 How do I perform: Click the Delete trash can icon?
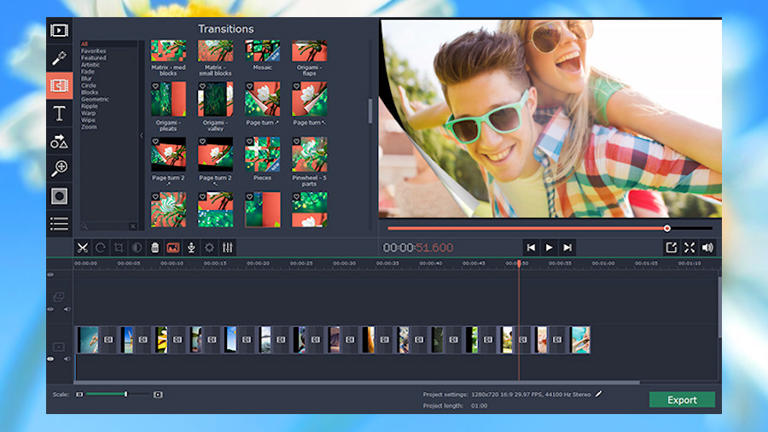pos(155,248)
